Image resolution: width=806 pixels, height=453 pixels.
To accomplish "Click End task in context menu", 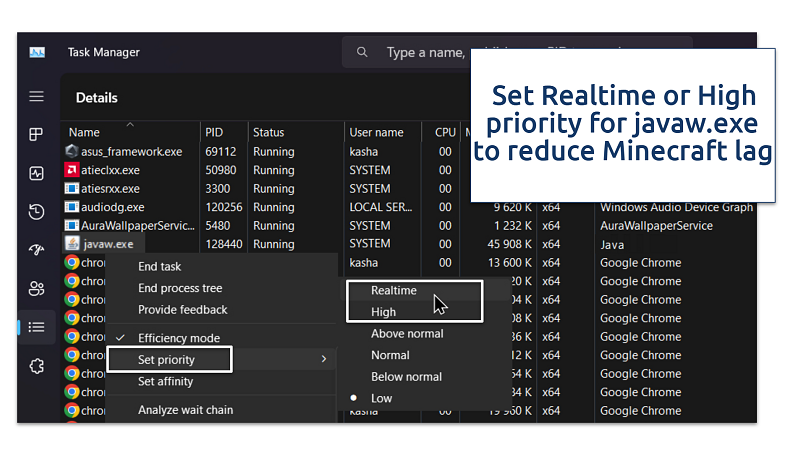I will tap(160, 267).
